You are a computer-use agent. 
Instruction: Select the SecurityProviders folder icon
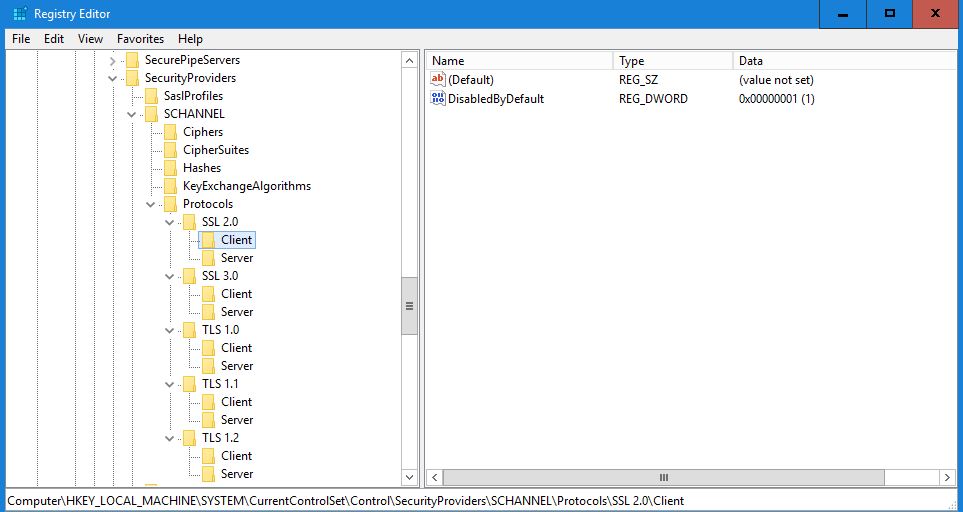coord(132,78)
